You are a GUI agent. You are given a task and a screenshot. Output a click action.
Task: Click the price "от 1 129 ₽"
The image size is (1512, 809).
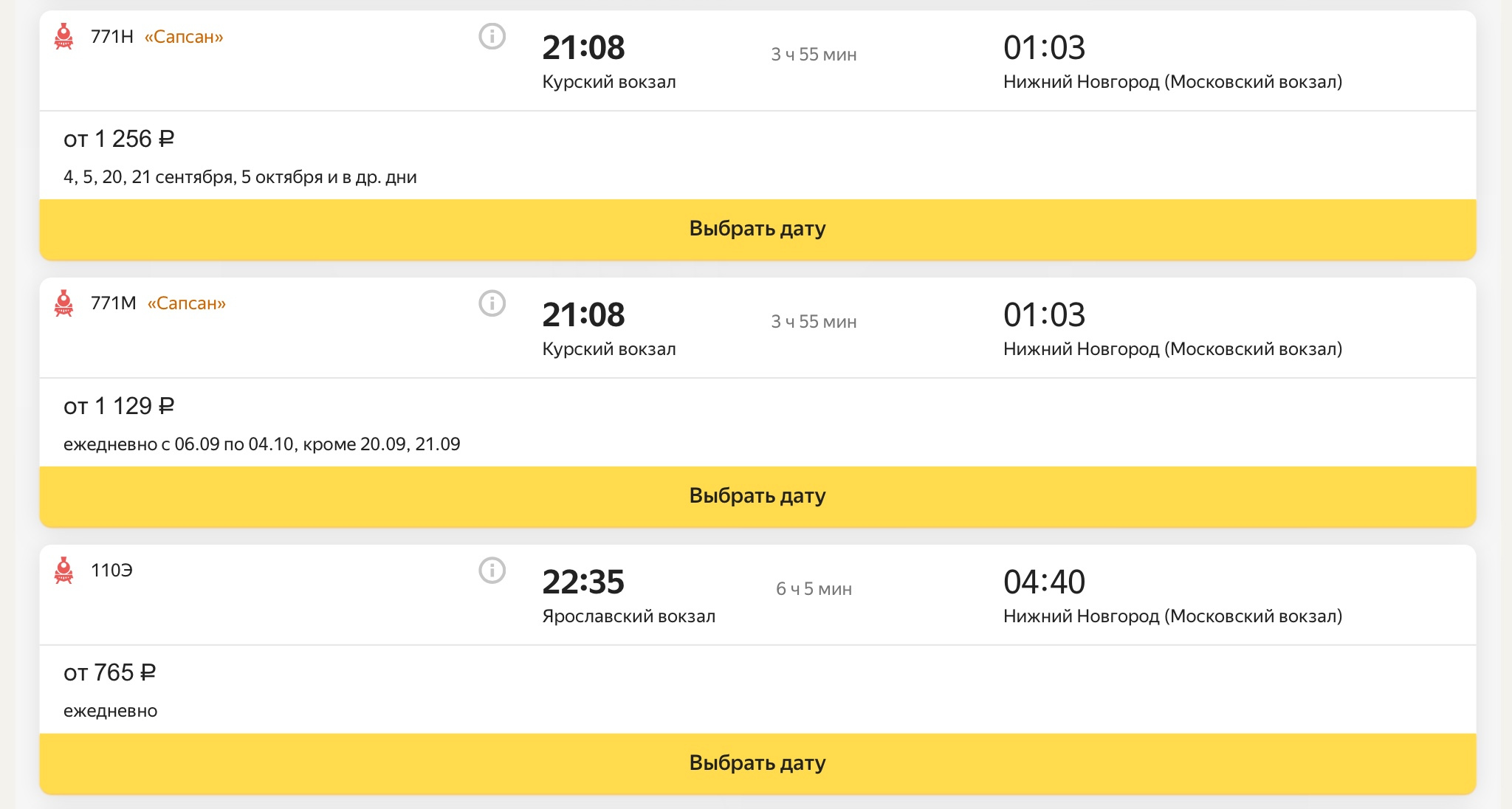pos(119,406)
